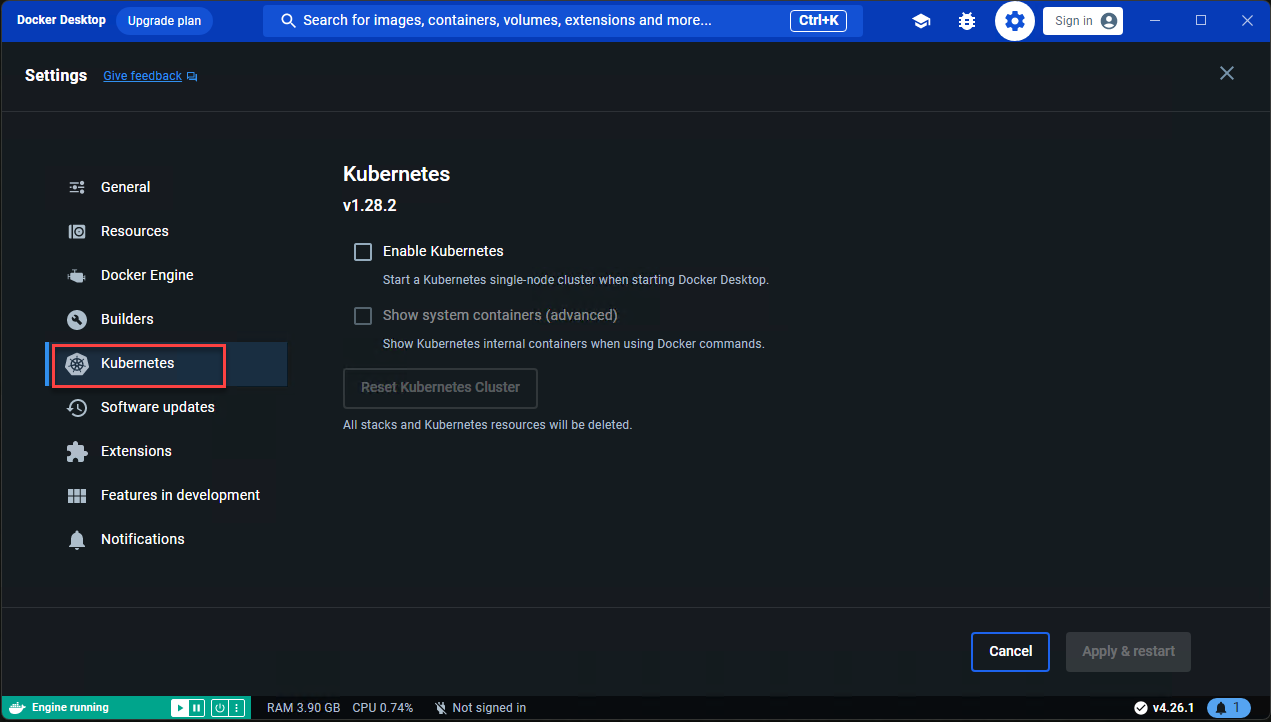This screenshot has height=722, width=1271.
Task: Click the search magnifier icon
Action: pos(288,21)
